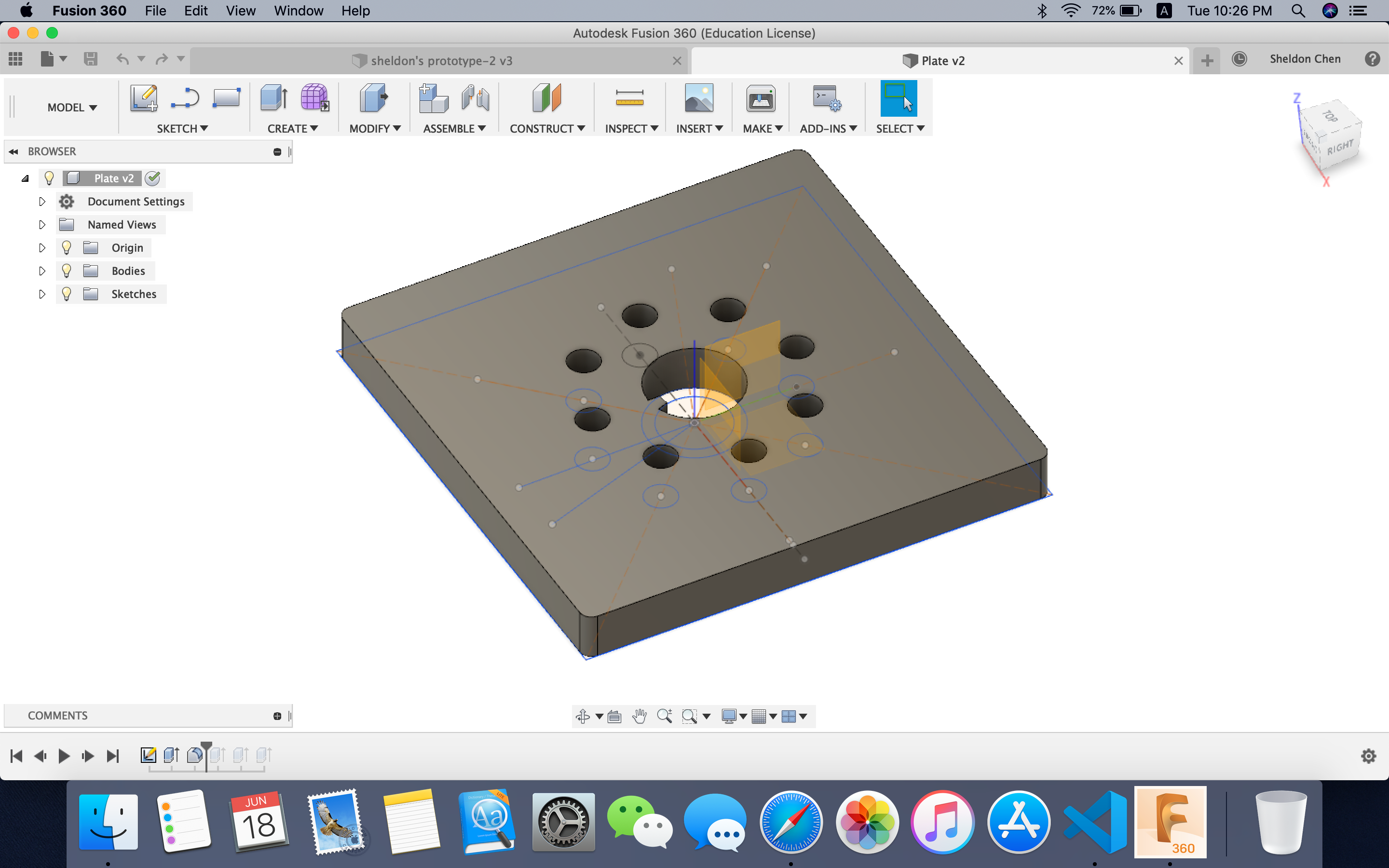1389x868 pixels.
Task: Open the Window menu
Action: click(298, 11)
